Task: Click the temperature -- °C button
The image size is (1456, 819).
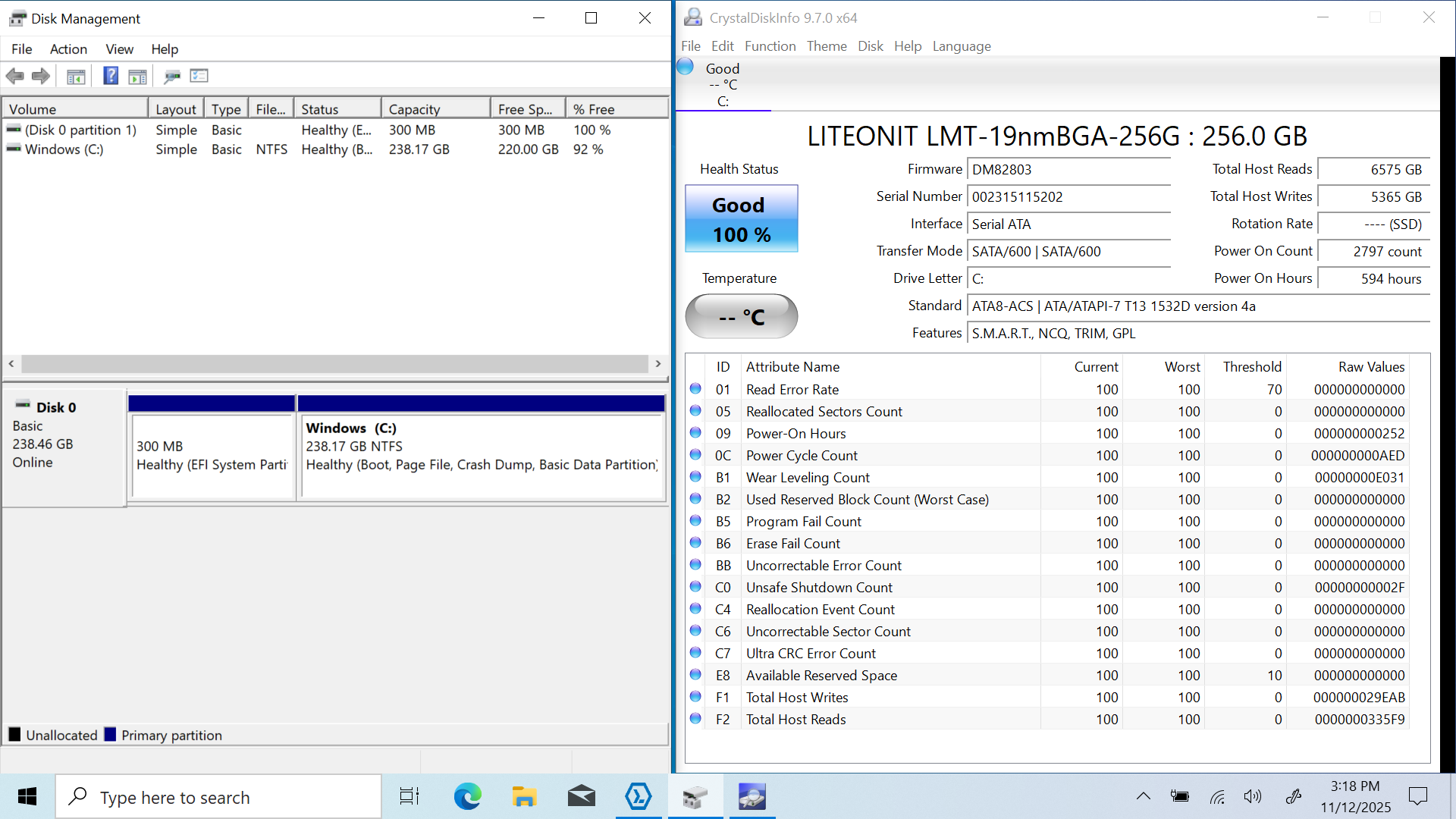Action: 741,316
